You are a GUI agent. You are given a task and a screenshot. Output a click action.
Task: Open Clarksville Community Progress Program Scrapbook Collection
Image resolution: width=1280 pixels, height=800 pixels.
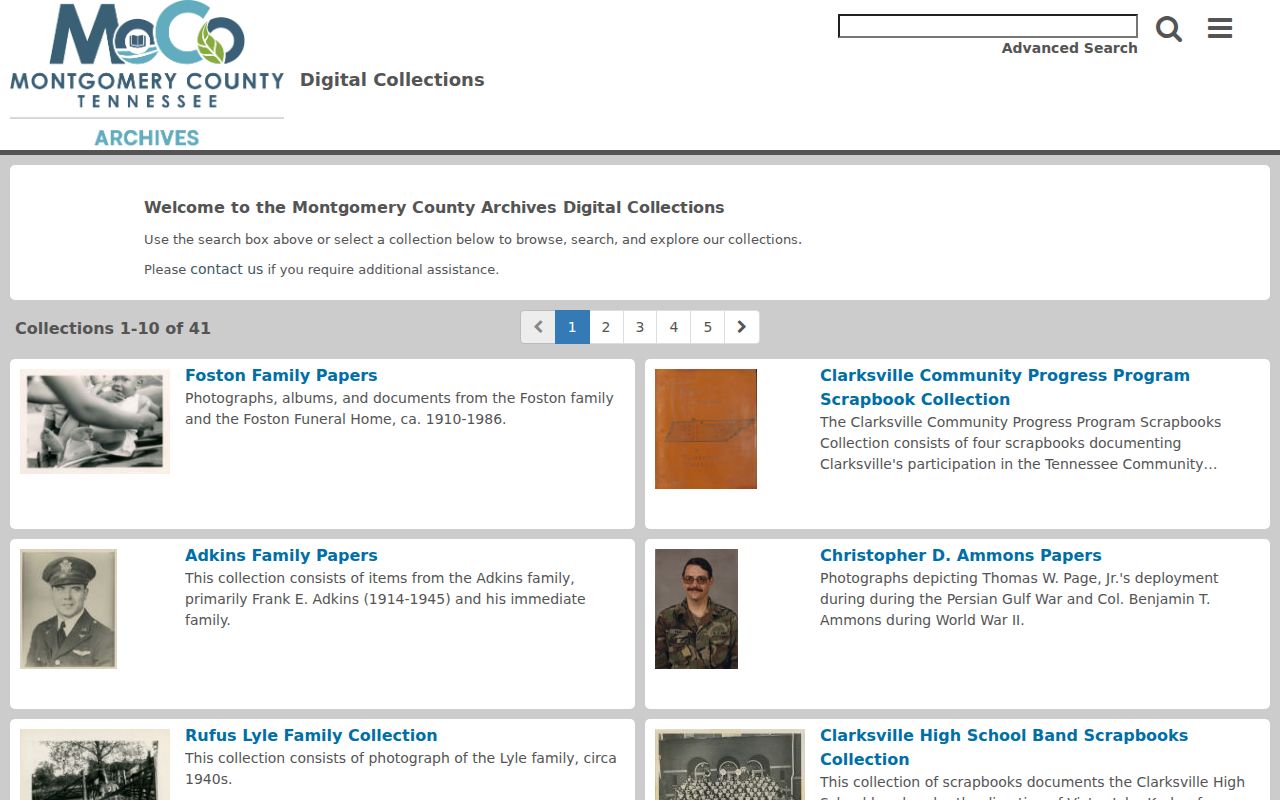(x=1005, y=387)
